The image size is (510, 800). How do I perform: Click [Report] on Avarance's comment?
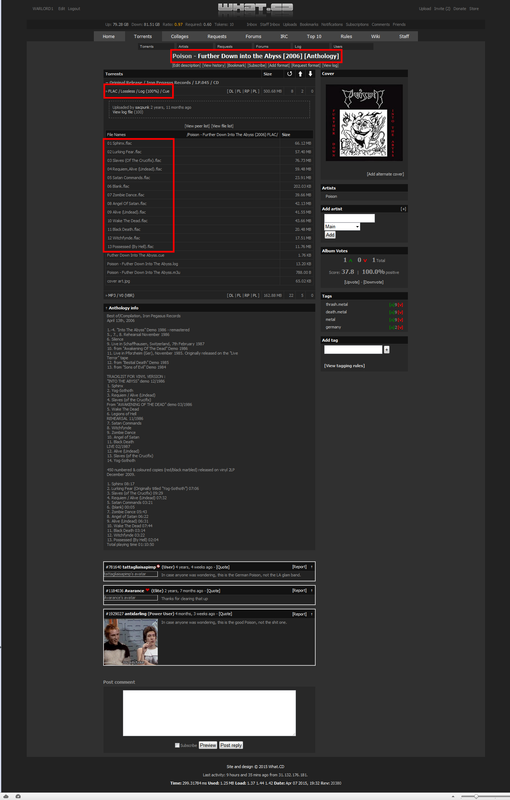(x=299, y=590)
